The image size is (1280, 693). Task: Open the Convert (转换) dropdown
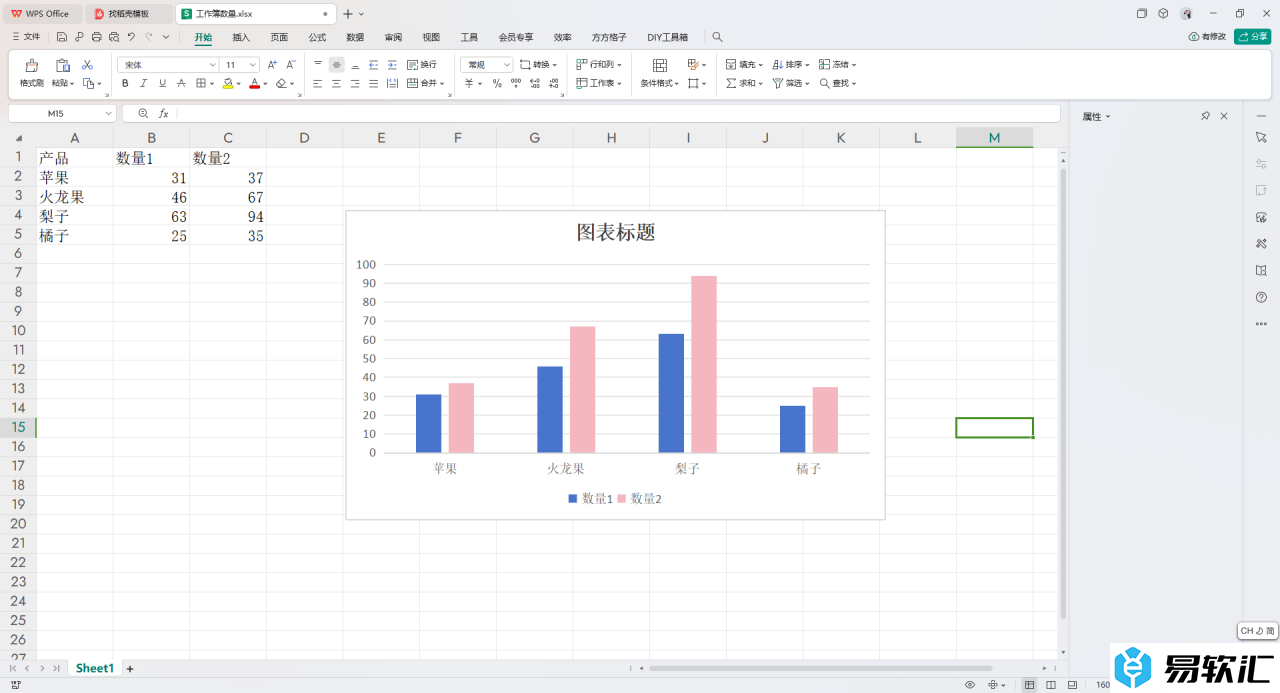540,65
